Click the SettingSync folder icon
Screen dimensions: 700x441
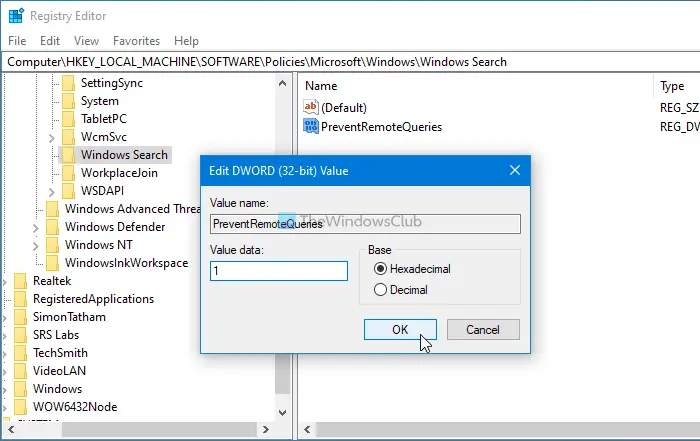68,83
